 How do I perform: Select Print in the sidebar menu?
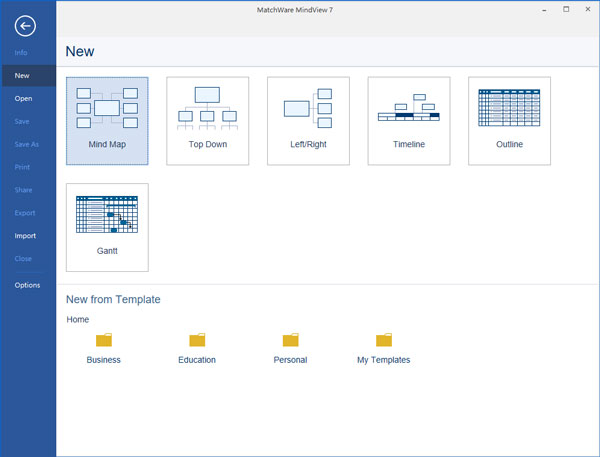tap(22, 167)
